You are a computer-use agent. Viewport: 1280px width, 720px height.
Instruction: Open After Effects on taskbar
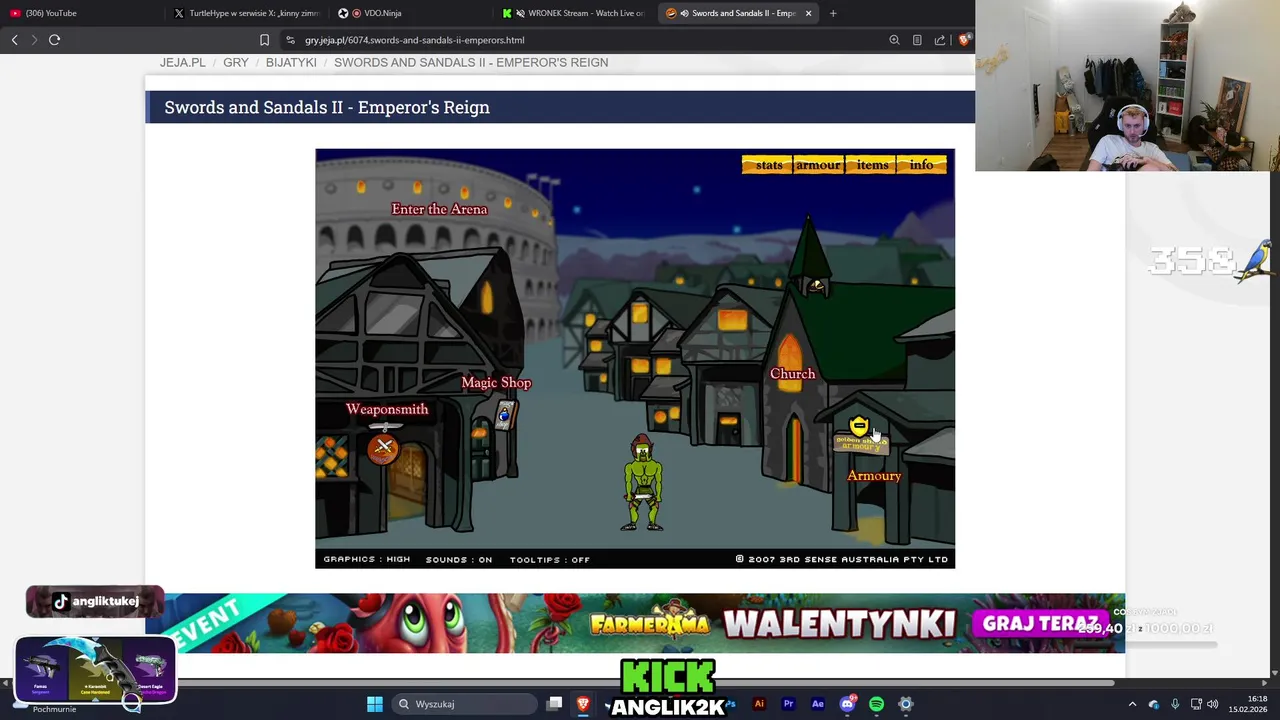click(817, 704)
